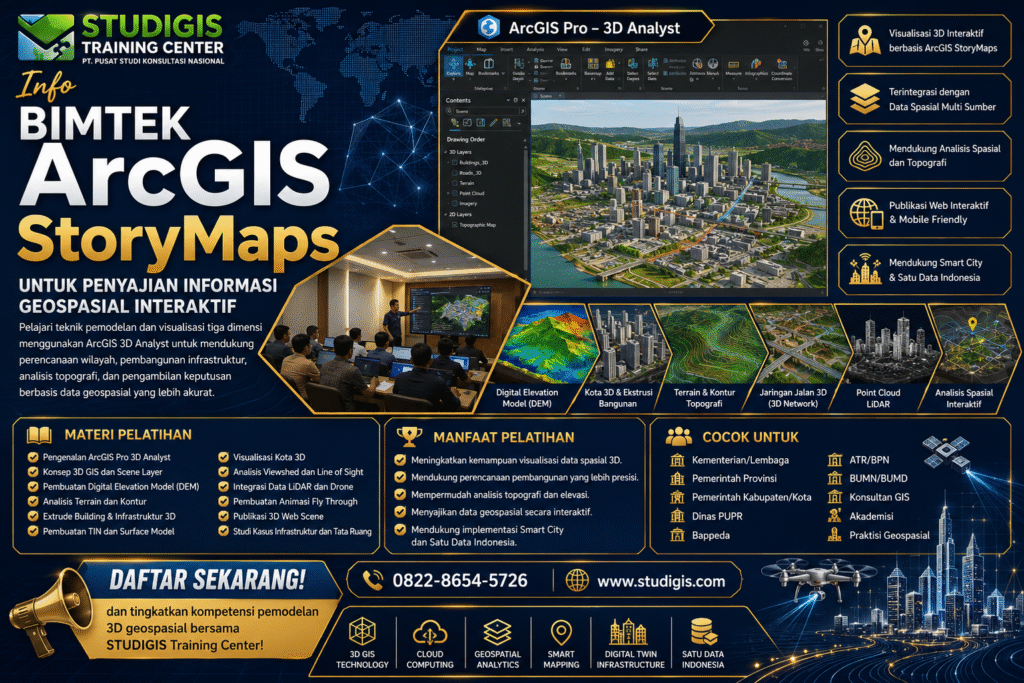Toggle visibility of the Buildings_3D layer
The image size is (1024, 683).
[x=455, y=163]
